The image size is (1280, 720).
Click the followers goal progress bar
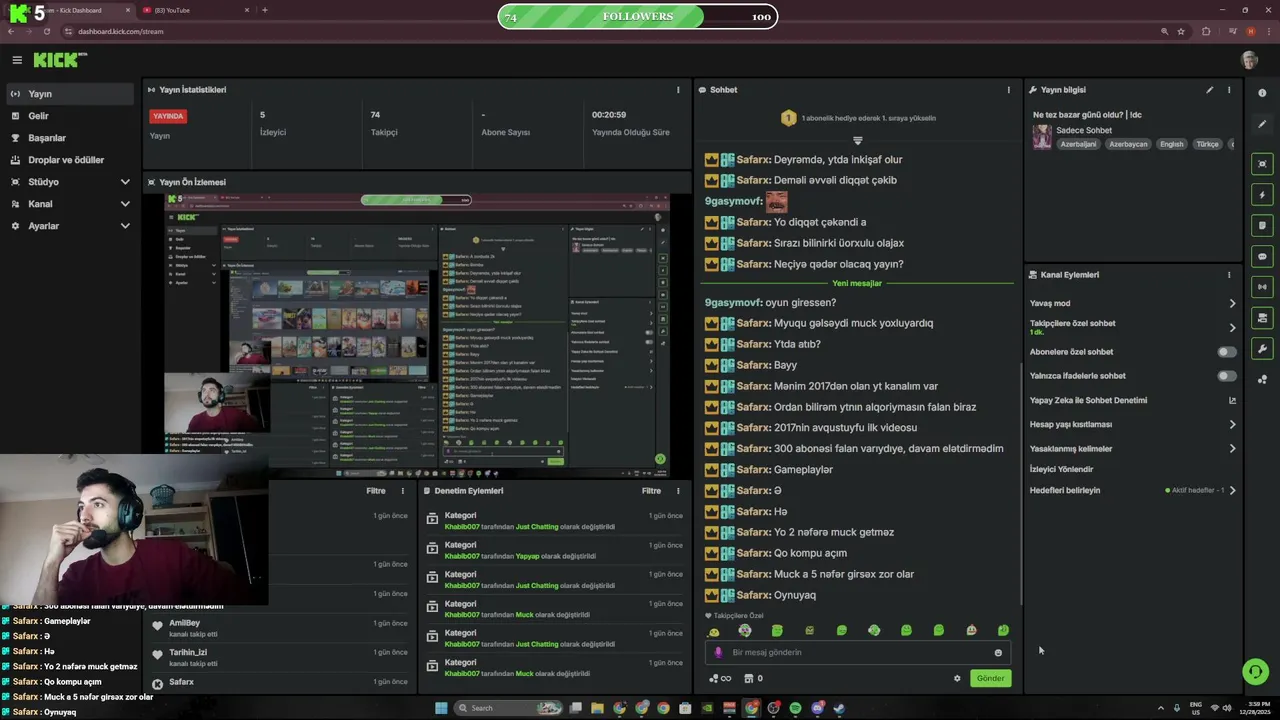(638, 16)
